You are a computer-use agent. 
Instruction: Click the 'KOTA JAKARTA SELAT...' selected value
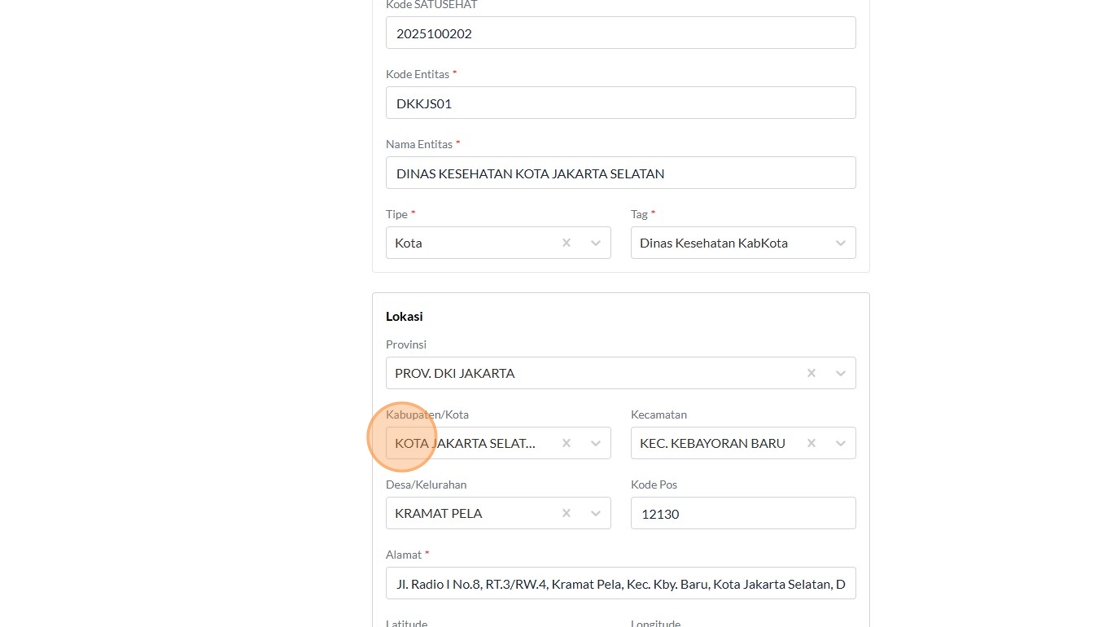(465, 443)
